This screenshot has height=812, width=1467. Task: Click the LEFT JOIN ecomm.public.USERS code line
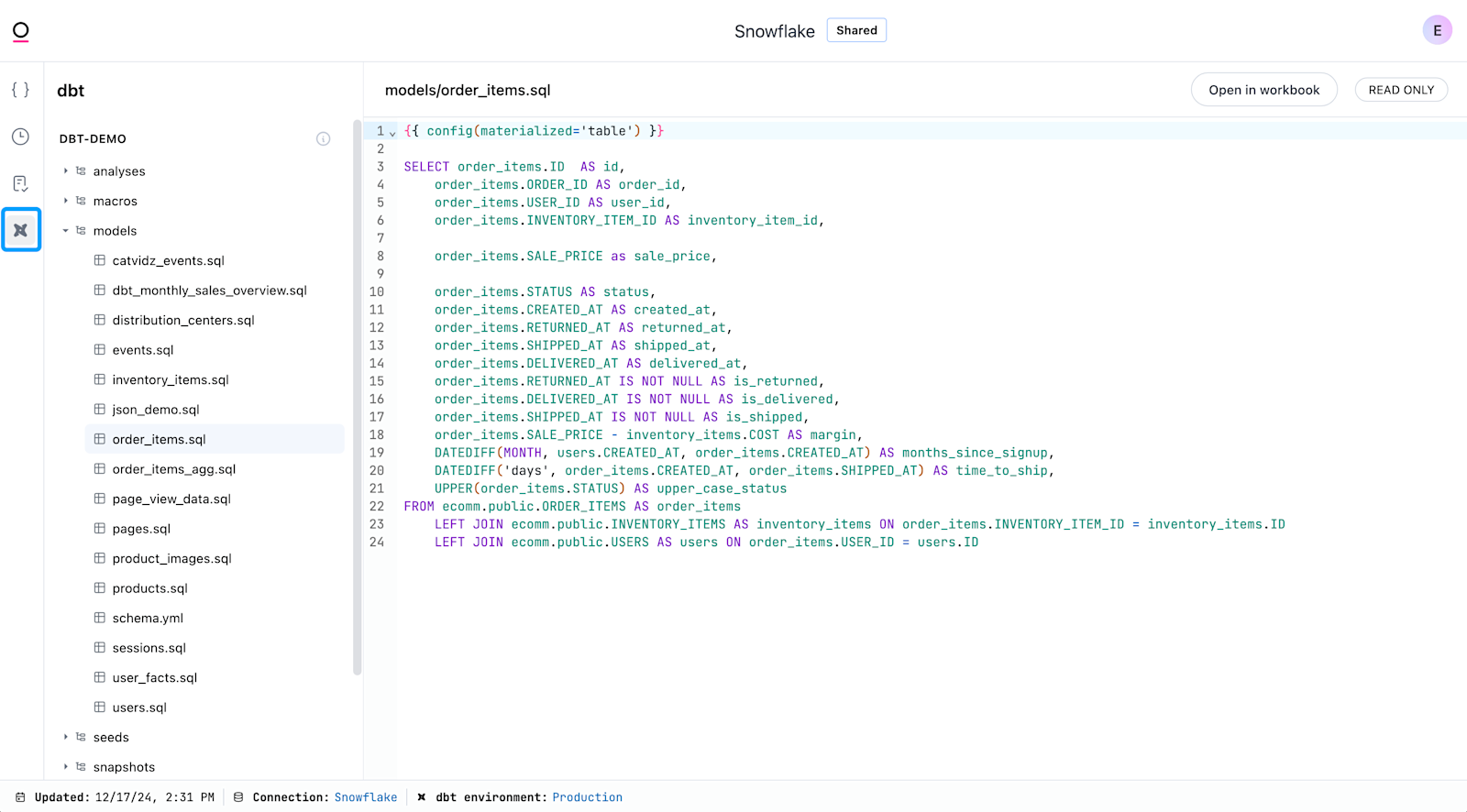point(706,543)
